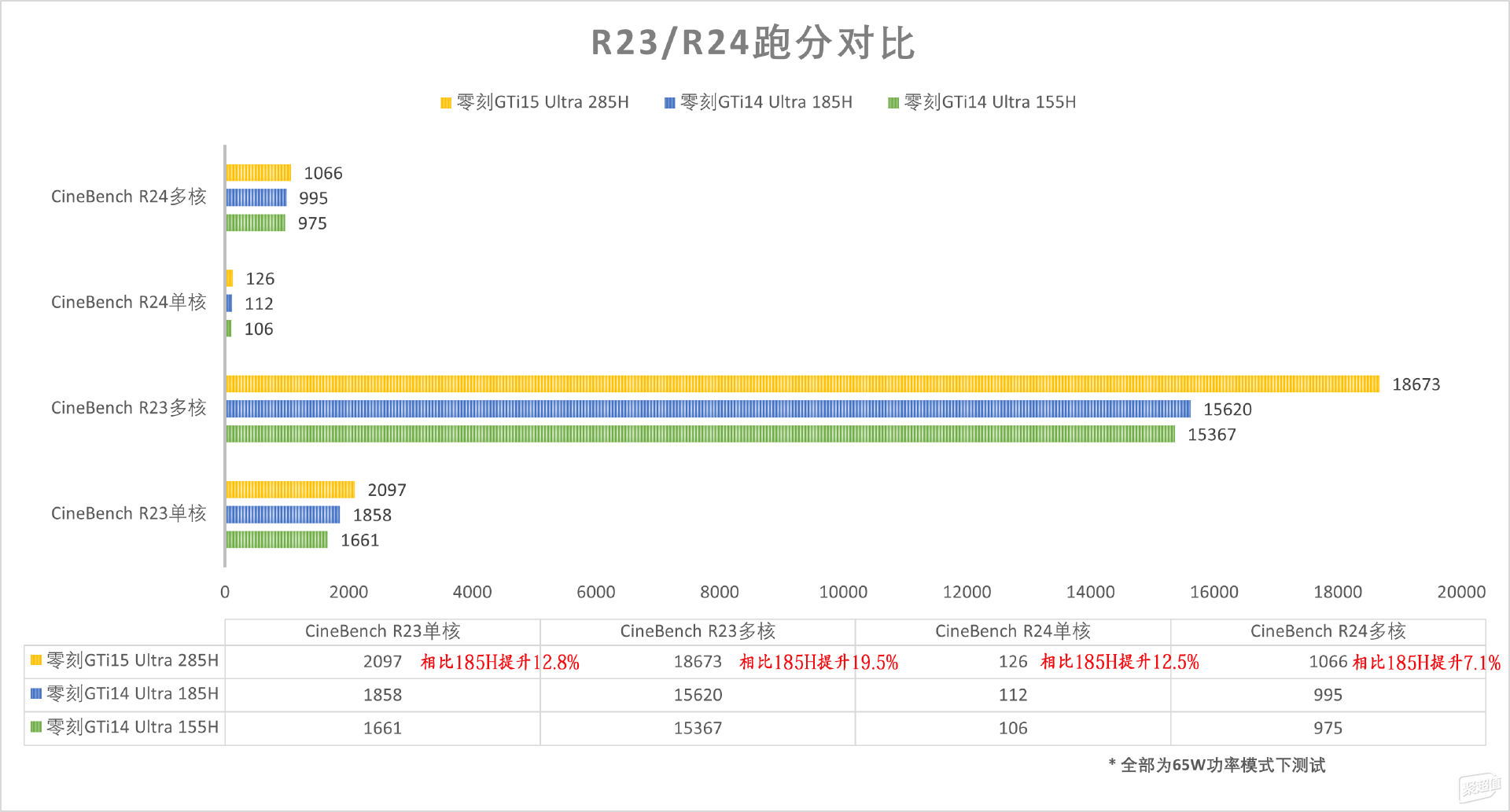
Task: Click table header CineBench R23多核
Action: click(x=698, y=631)
